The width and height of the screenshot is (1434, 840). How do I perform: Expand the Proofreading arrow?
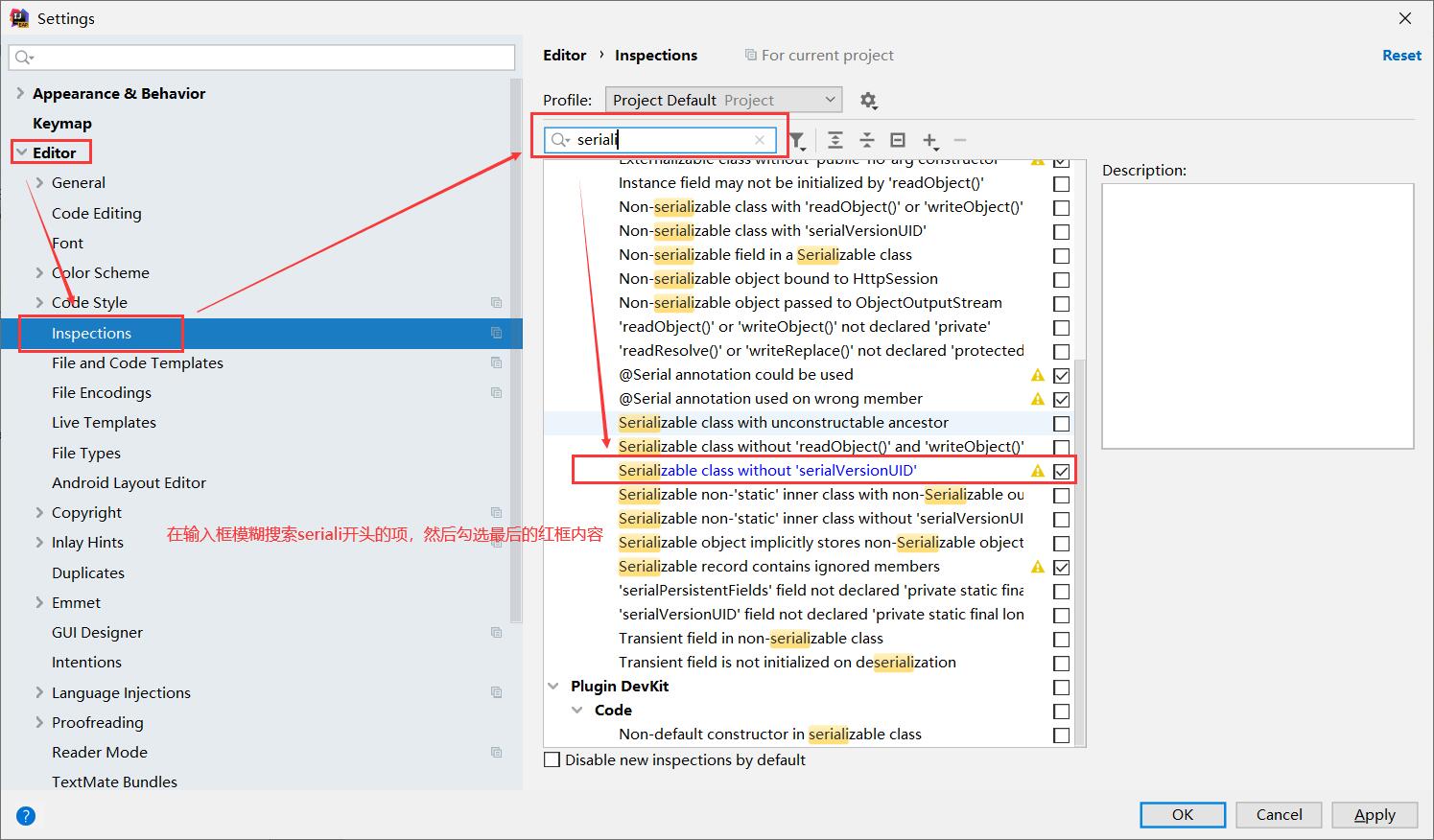pyautogui.click(x=39, y=722)
